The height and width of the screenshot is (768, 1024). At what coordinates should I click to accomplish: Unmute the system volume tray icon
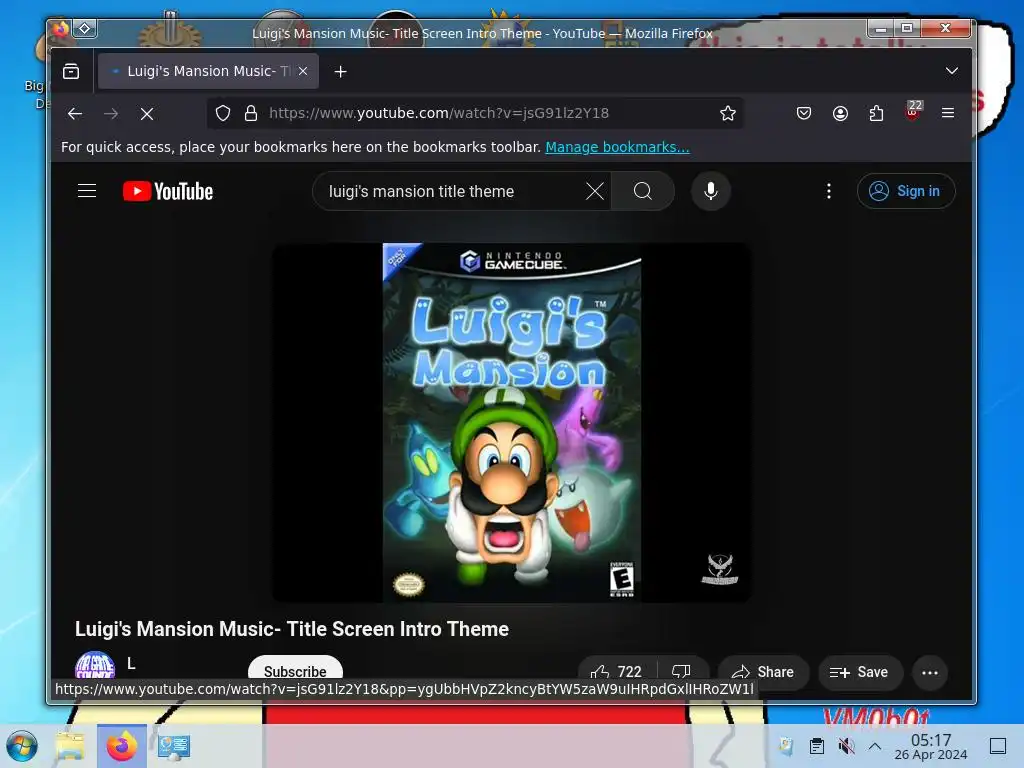(x=846, y=746)
